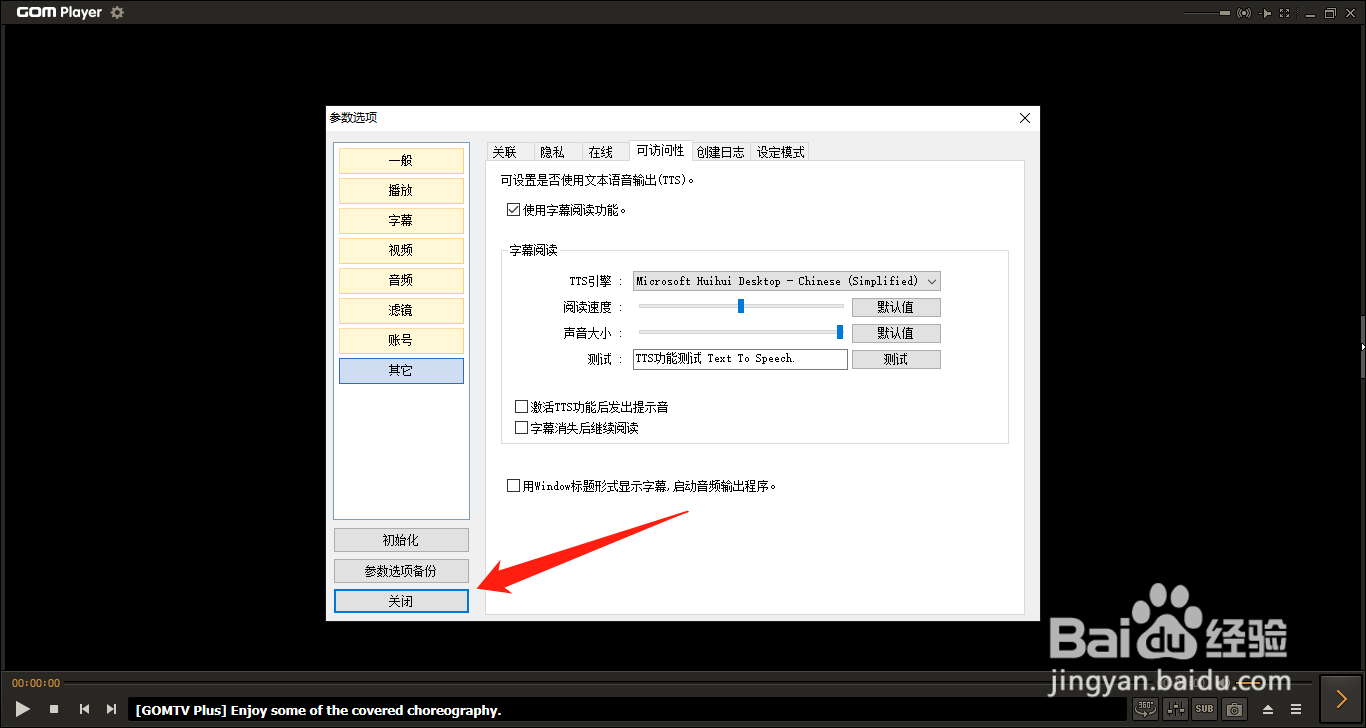Open 视频 settings category

(401, 250)
